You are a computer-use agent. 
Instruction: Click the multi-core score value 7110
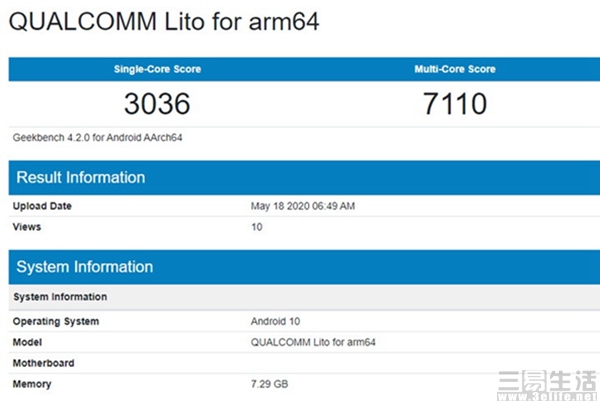click(455, 104)
